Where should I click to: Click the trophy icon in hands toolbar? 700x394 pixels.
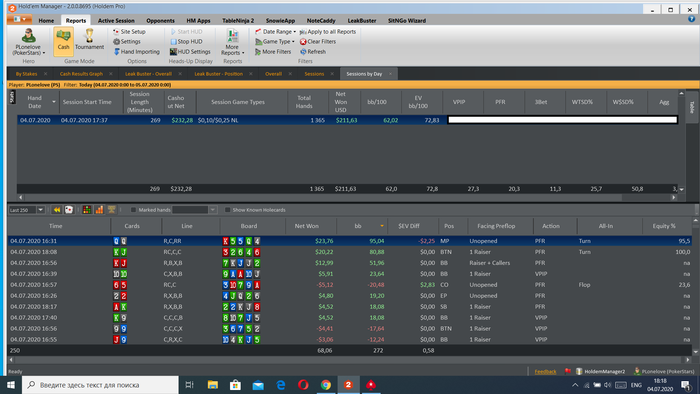pyautogui.click(x=111, y=210)
